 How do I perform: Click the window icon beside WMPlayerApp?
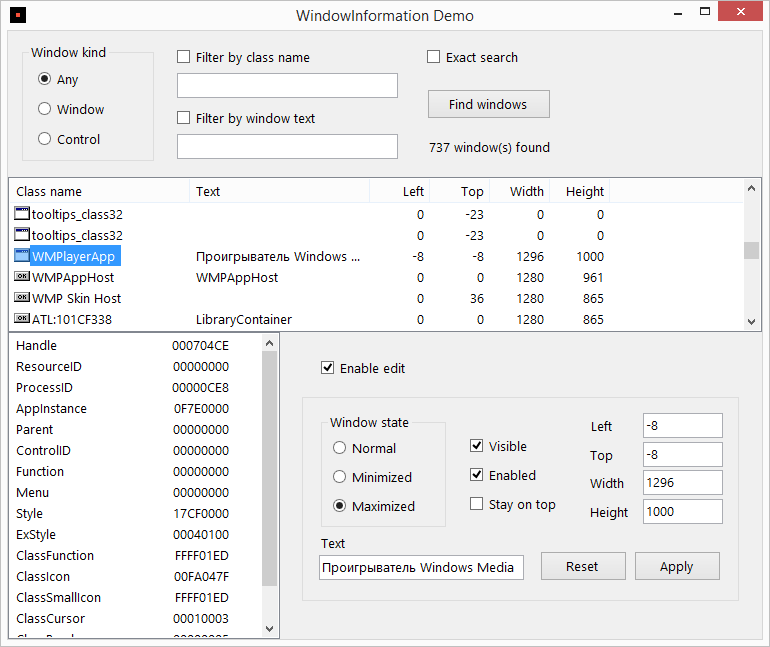22,257
